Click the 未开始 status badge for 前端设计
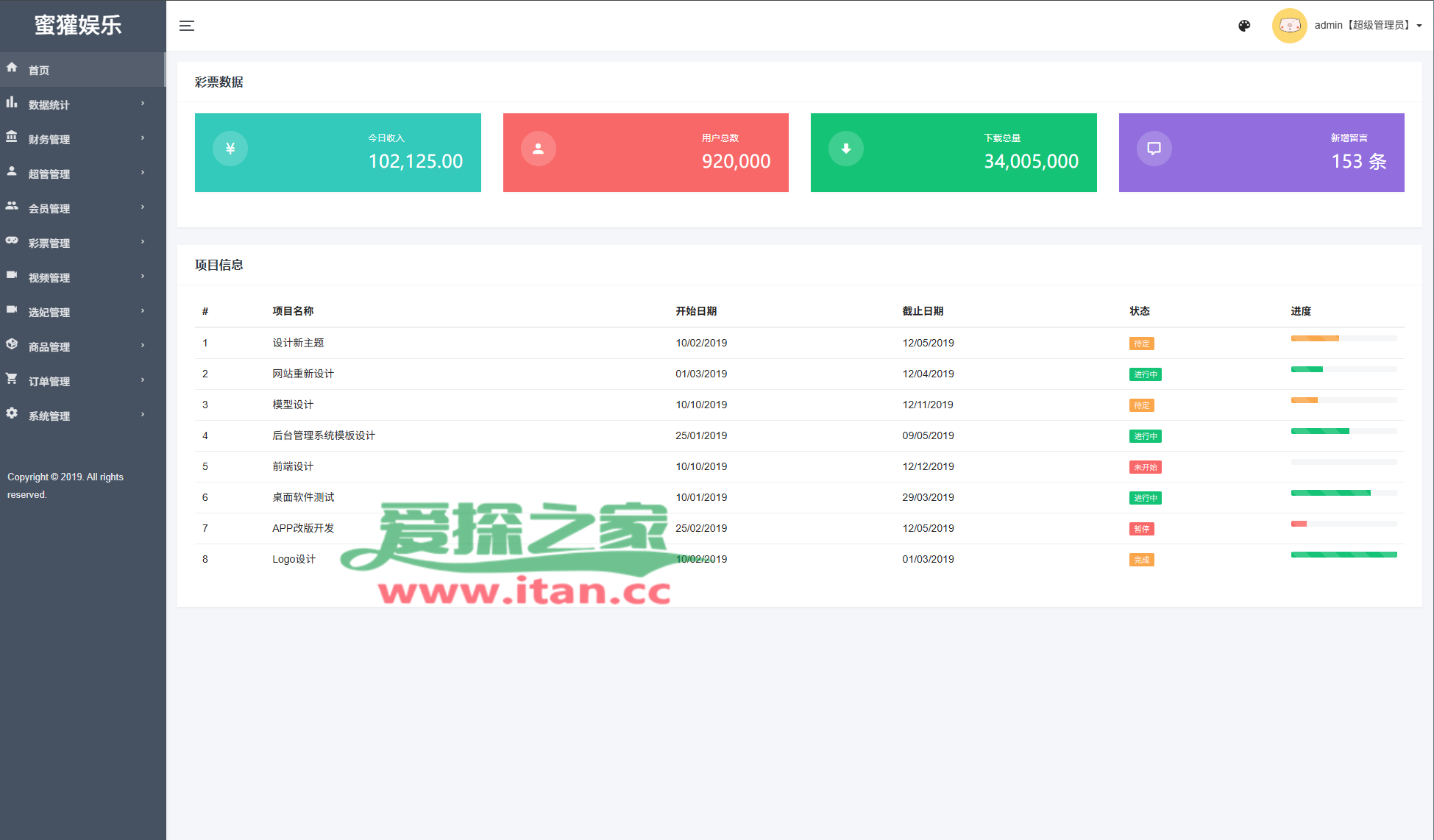The image size is (1434, 840). click(x=1145, y=467)
